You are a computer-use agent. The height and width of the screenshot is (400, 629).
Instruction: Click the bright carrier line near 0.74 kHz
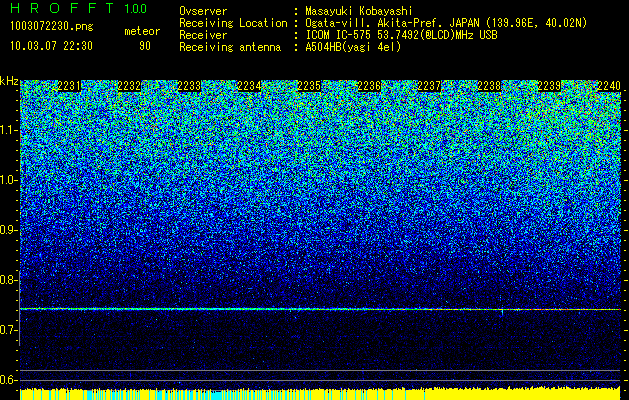pyautogui.click(x=320, y=309)
